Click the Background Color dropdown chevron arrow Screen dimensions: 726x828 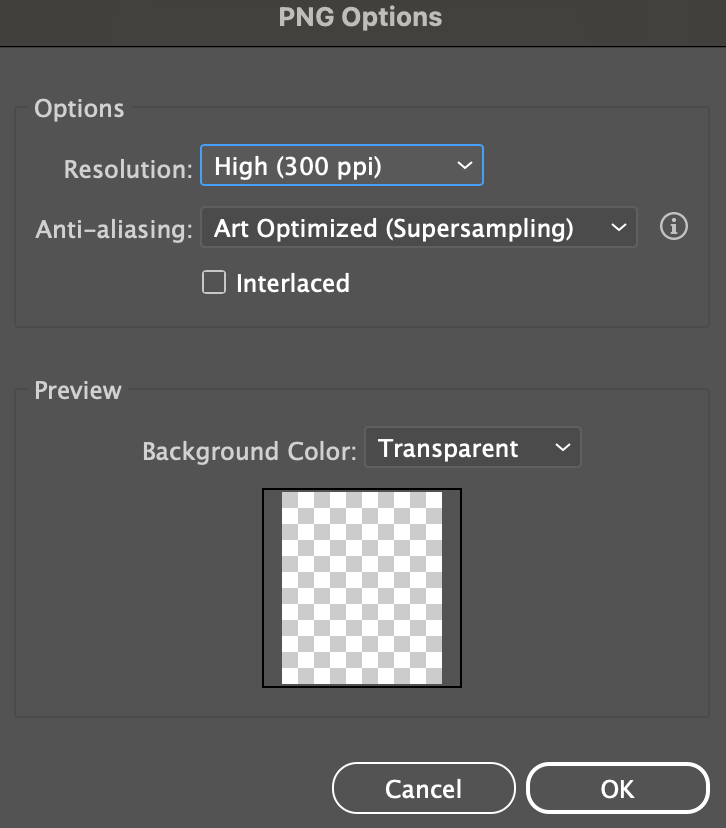tap(562, 449)
